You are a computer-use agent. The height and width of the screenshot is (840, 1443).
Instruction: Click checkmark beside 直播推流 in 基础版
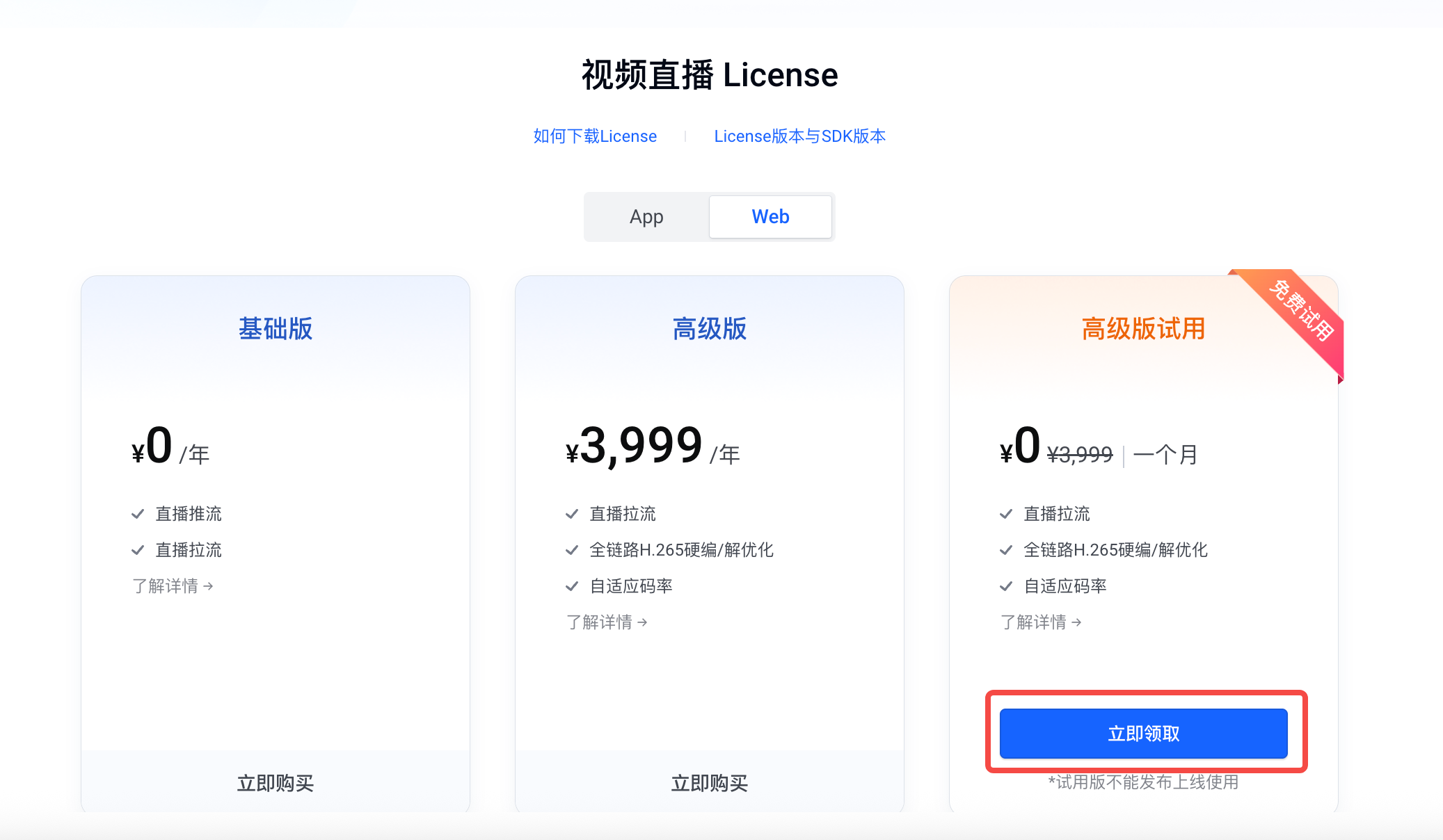[138, 514]
